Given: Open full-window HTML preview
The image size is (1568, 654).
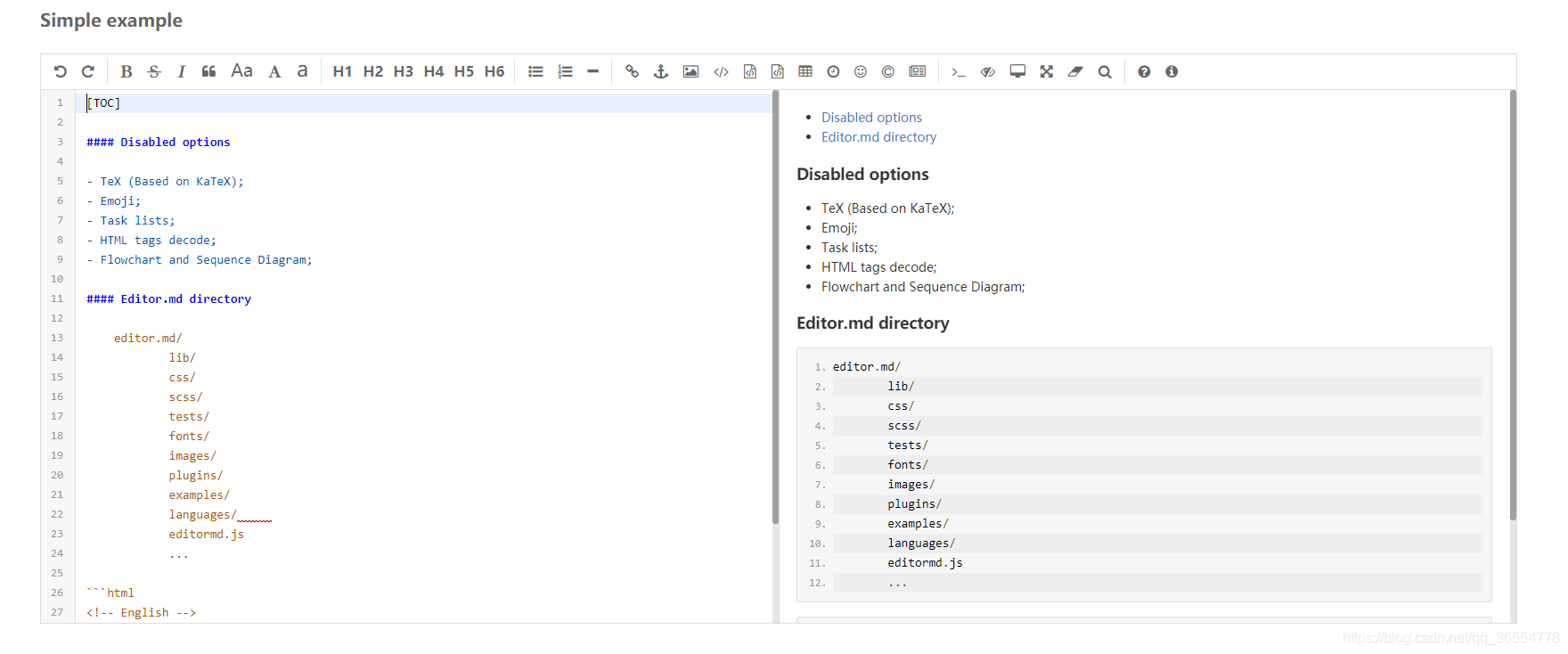Looking at the screenshot, I should pyautogui.click(x=1017, y=71).
